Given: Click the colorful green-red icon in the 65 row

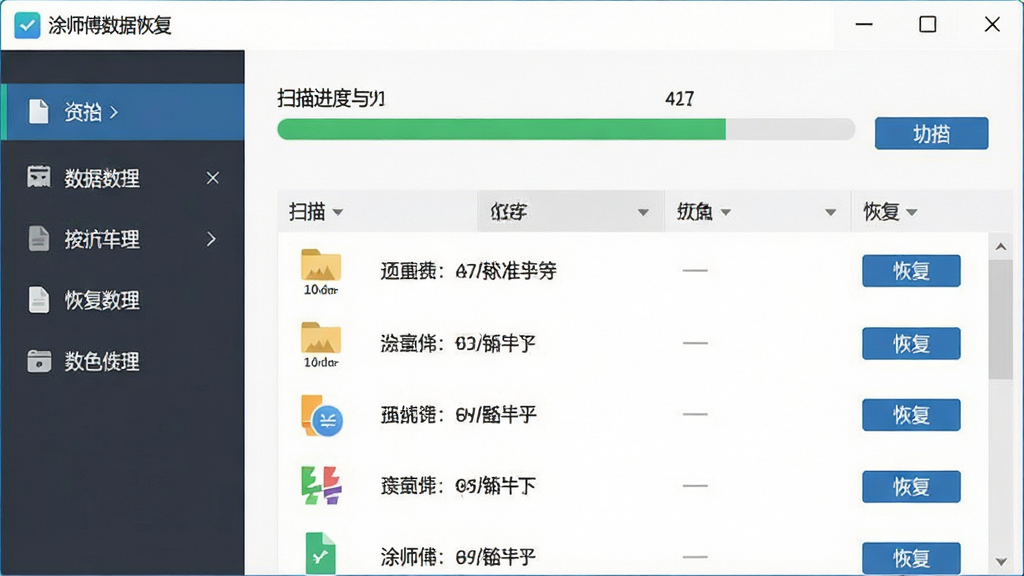Looking at the screenshot, I should (x=321, y=485).
